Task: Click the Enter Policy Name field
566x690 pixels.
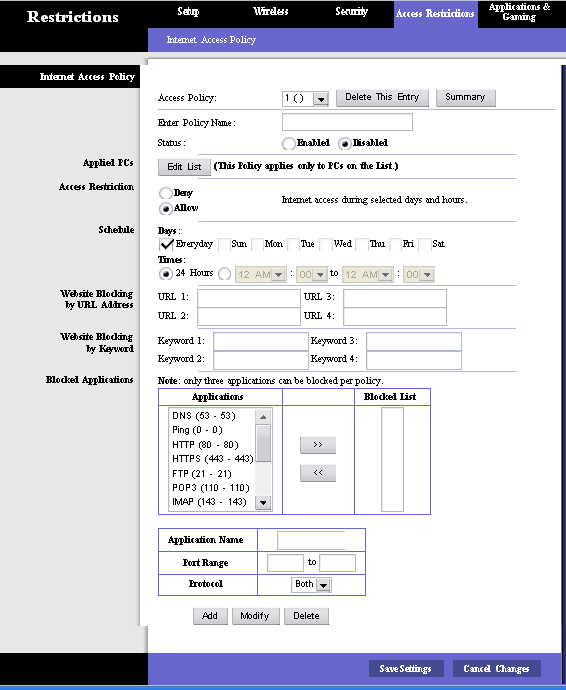Action: pos(347,122)
